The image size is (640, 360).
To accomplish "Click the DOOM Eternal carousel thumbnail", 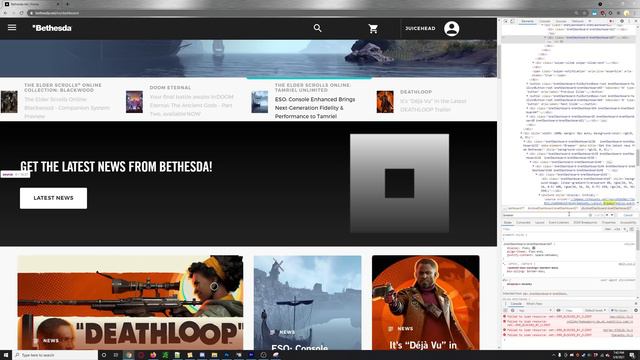I will [x=134, y=102].
